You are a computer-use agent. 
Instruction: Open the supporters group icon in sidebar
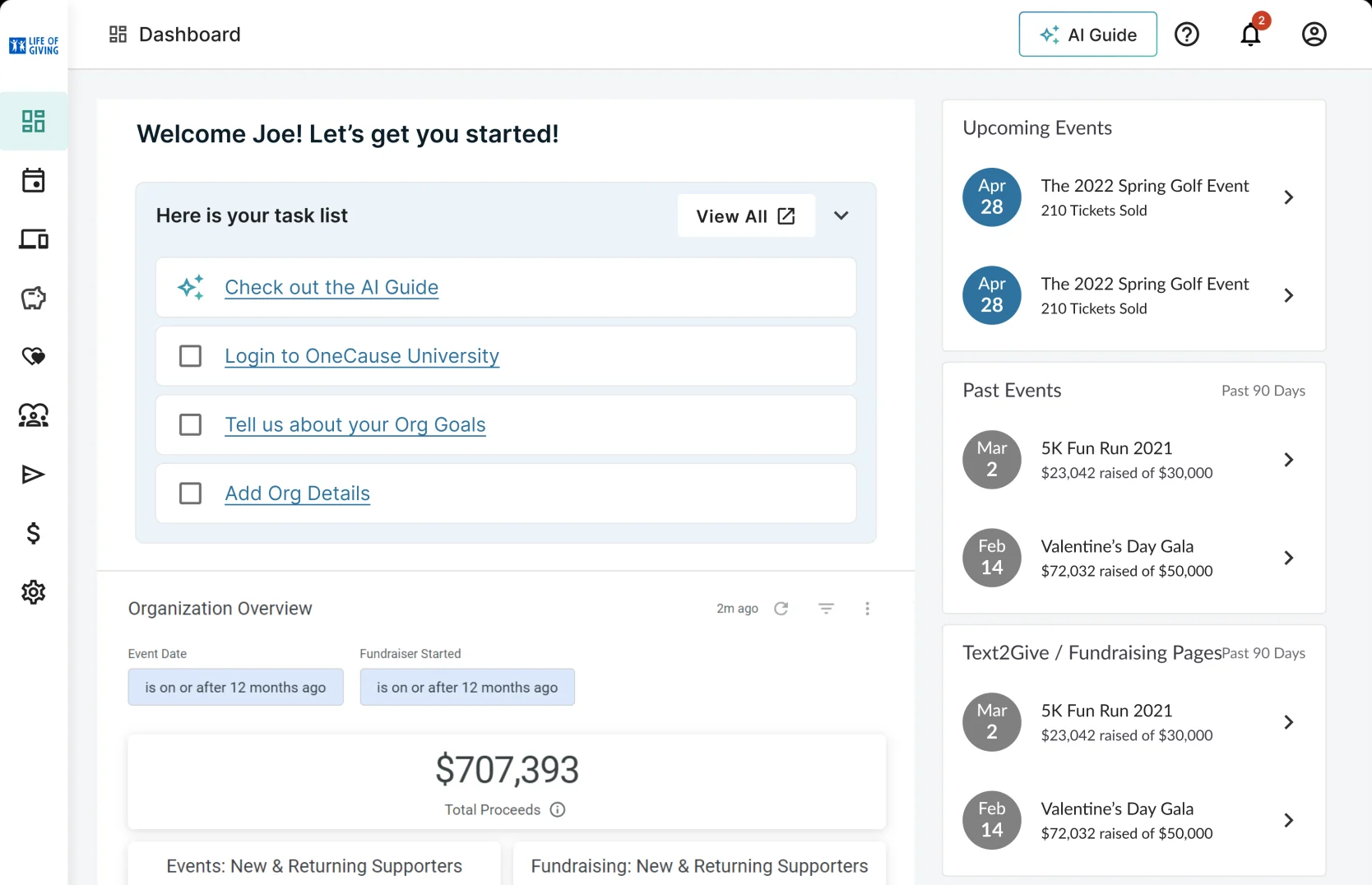34,415
